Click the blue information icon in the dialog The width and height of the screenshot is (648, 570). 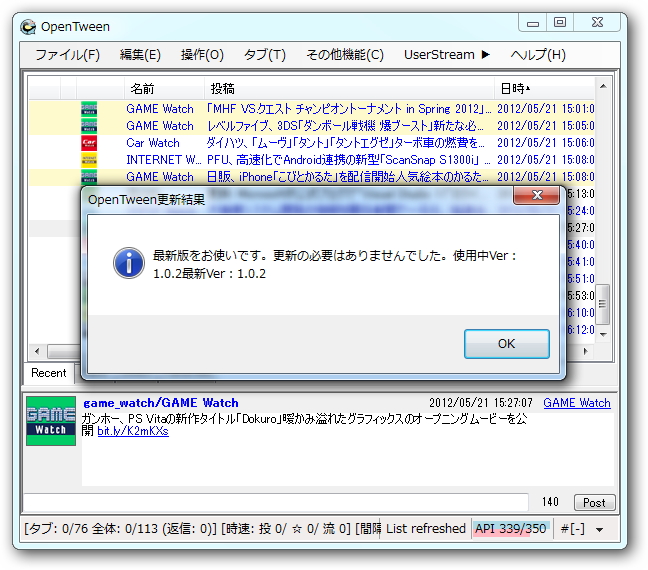tap(129, 263)
